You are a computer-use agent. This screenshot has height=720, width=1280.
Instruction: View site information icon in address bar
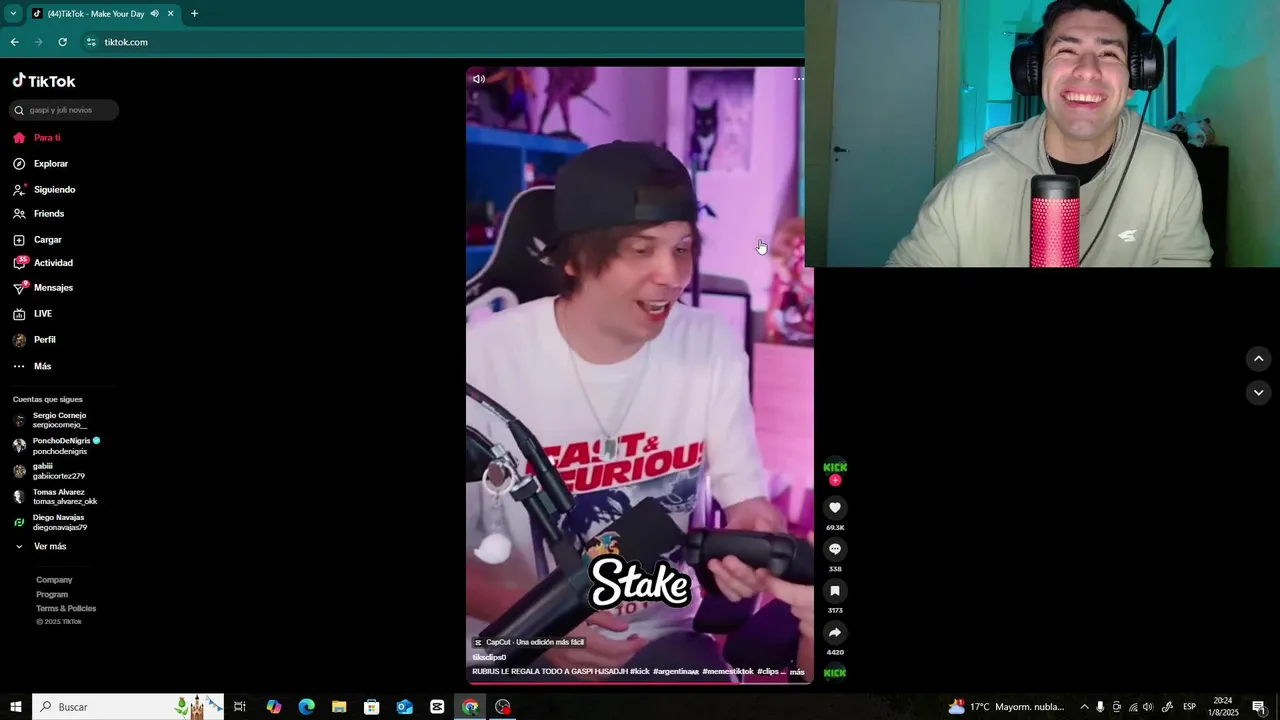pos(91,42)
